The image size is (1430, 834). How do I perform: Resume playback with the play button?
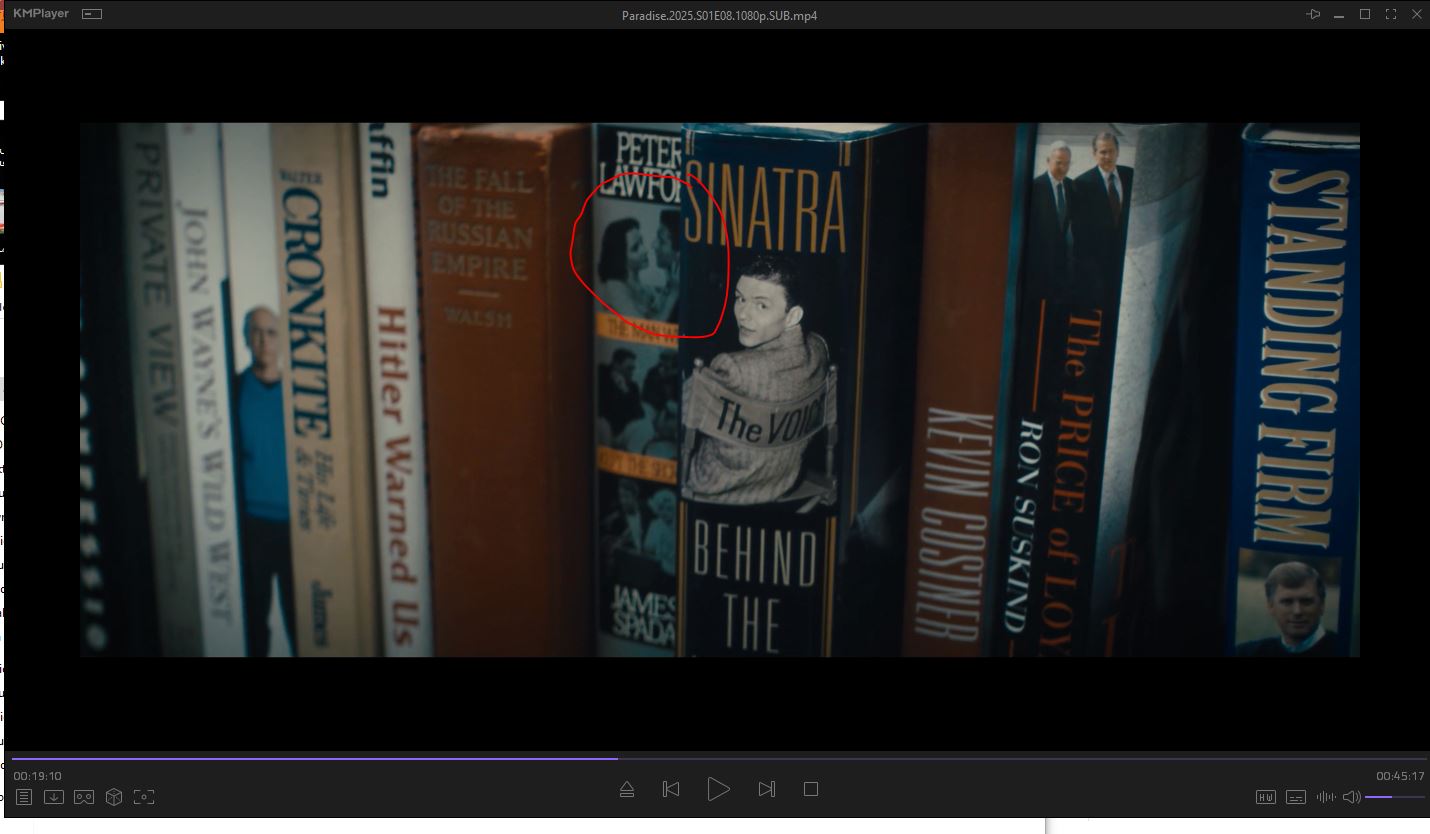(x=718, y=789)
